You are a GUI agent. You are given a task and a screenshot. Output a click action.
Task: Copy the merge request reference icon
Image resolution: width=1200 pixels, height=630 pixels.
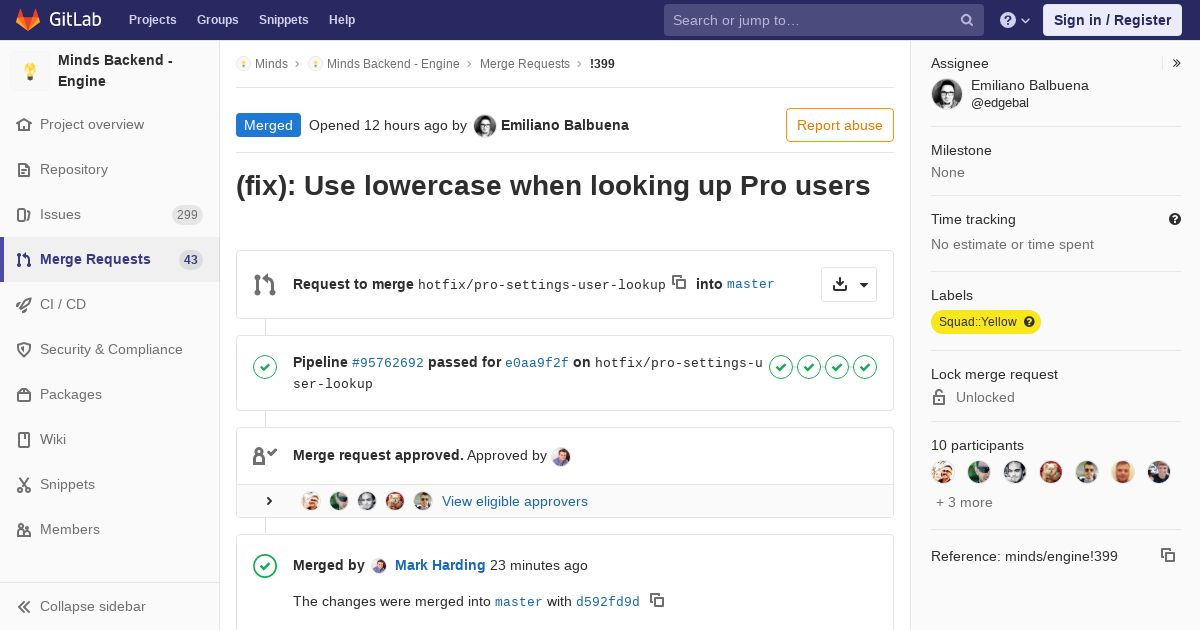[1168, 555]
